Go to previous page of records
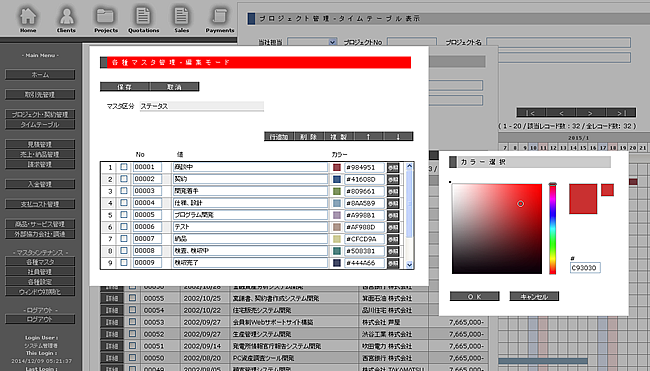The image size is (650, 371). pos(560,113)
